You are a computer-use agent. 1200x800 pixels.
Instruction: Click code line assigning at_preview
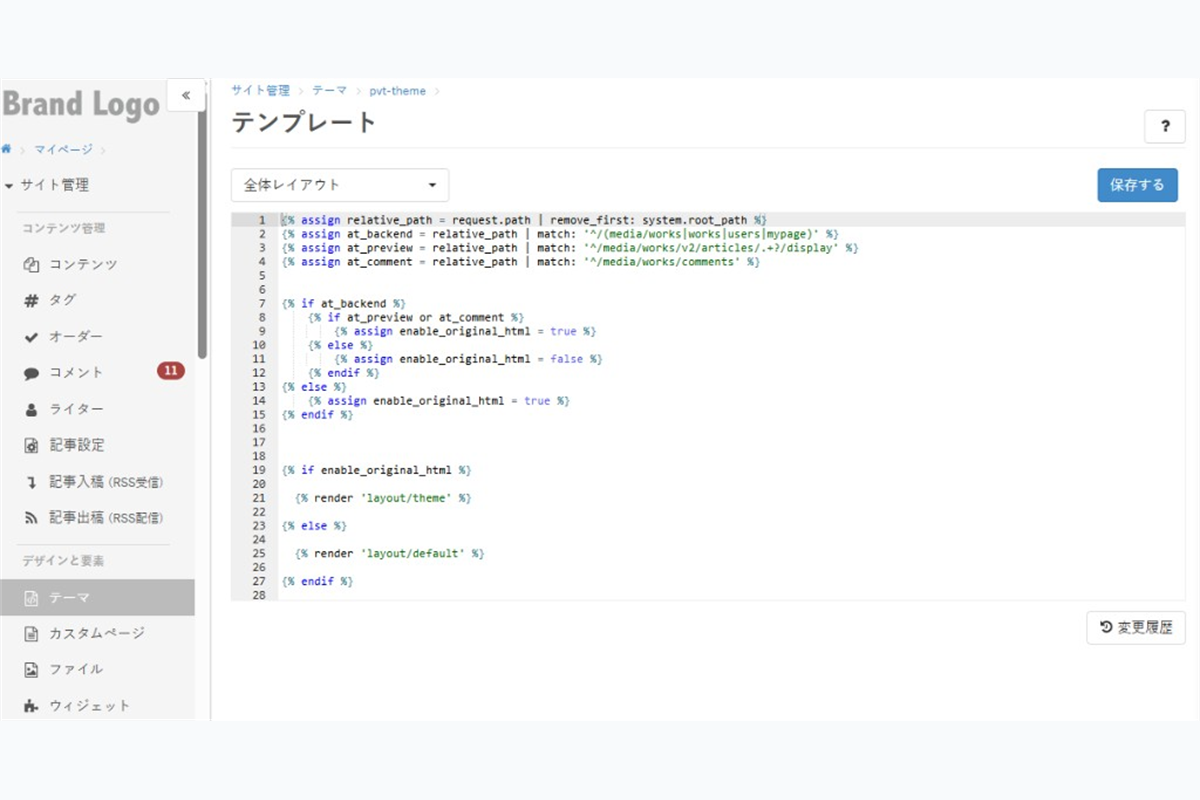(x=570, y=247)
